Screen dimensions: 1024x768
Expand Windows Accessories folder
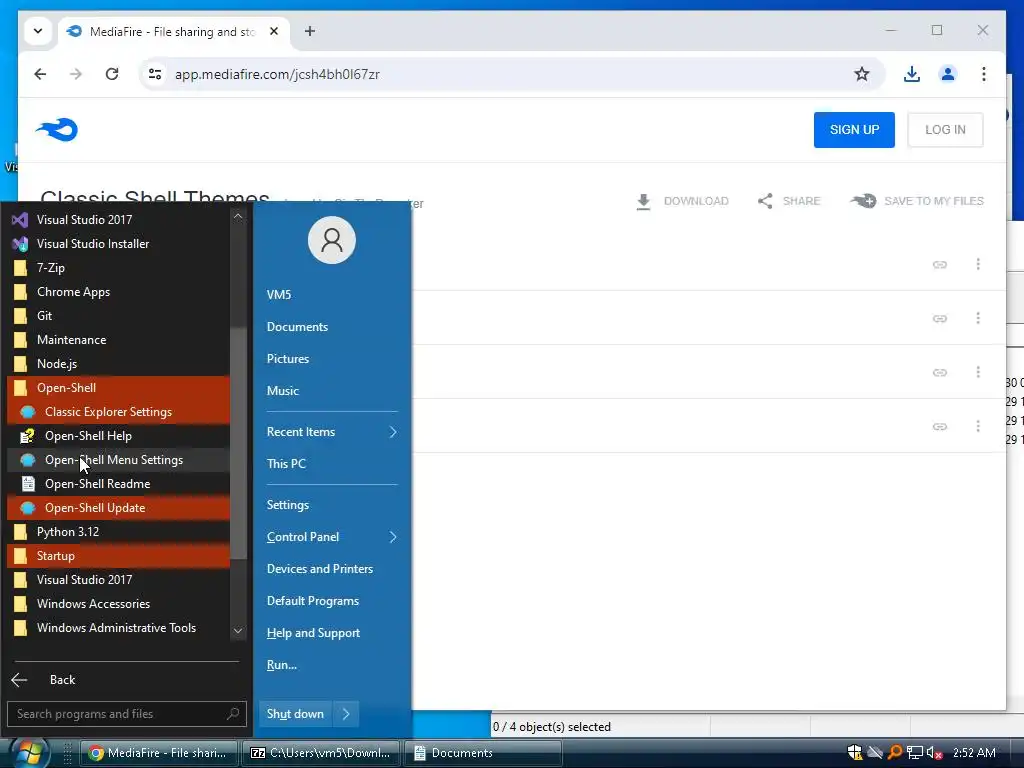point(118,603)
